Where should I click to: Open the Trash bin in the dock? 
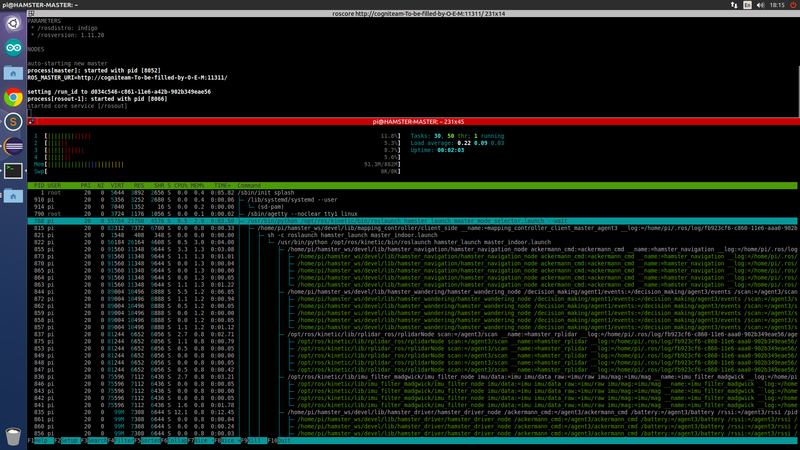pyautogui.click(x=13, y=436)
